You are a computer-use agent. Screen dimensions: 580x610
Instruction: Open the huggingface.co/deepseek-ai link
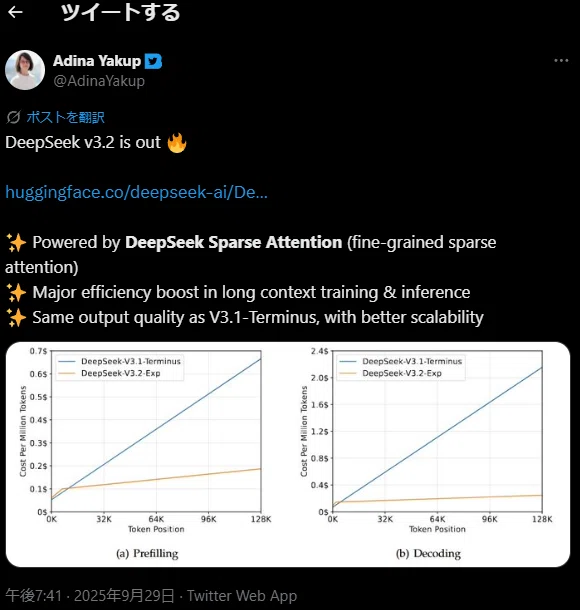pos(137,192)
